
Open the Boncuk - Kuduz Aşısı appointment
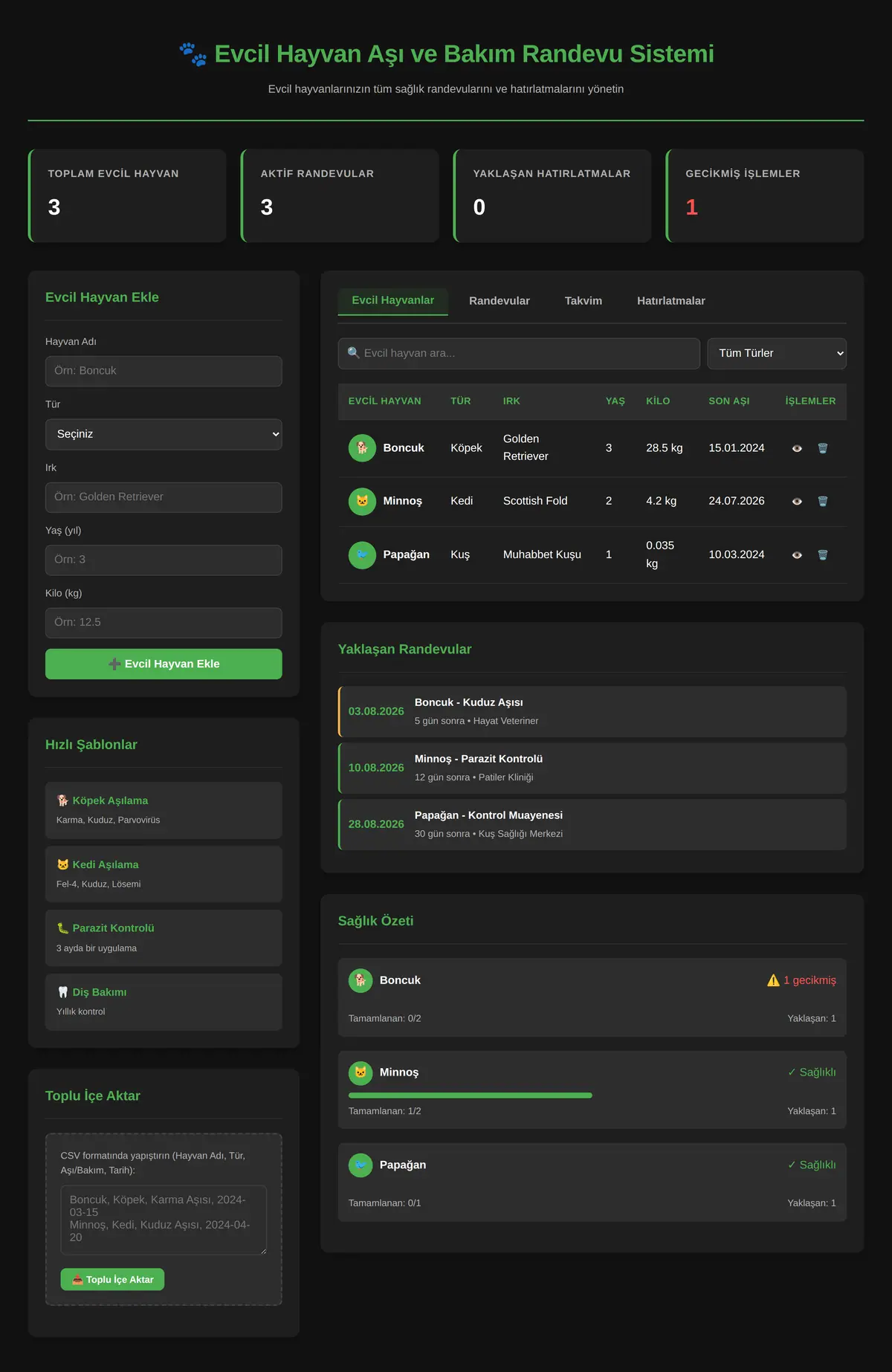point(592,711)
